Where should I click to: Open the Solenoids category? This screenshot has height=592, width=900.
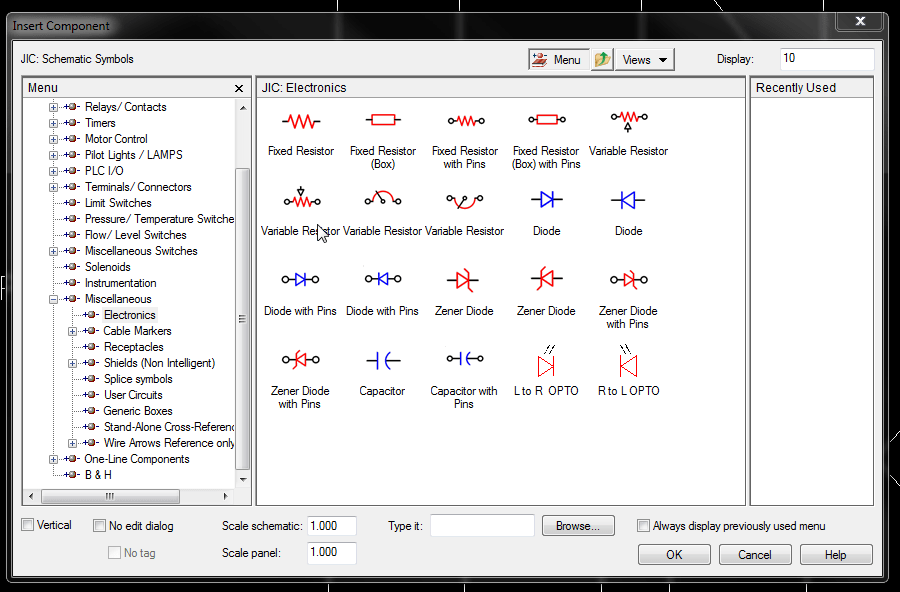coord(107,267)
